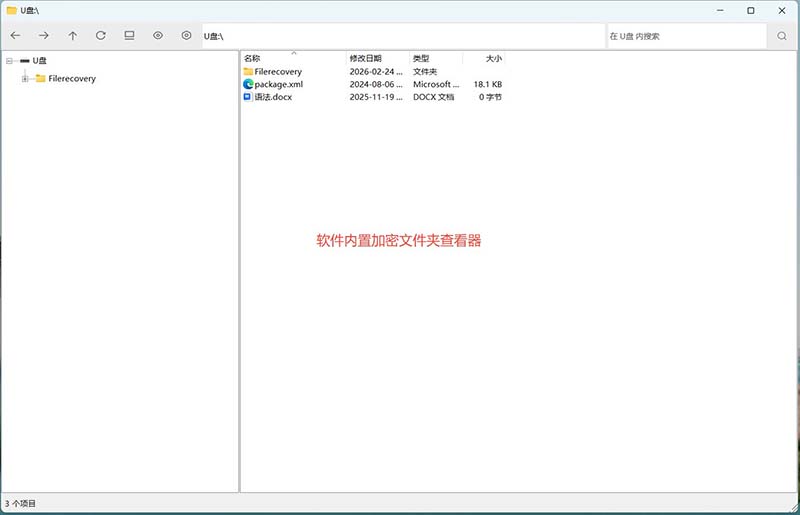This screenshot has width=800, height=515.
Task: Click the 18.1 KB size cell
Action: tap(488, 84)
